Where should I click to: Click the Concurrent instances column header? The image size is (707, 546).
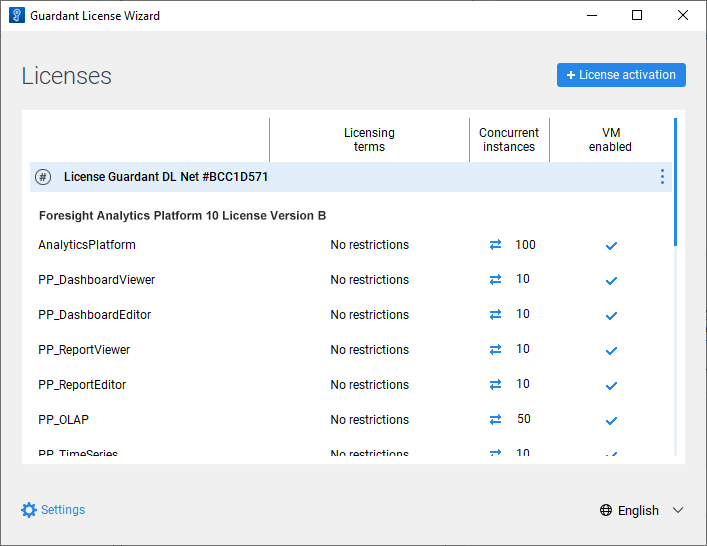(509, 140)
